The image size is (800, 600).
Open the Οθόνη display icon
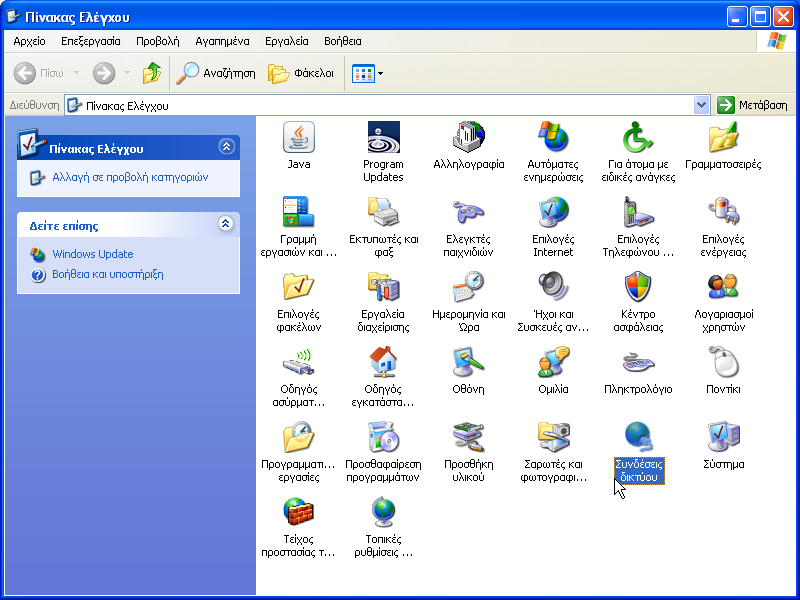468,363
